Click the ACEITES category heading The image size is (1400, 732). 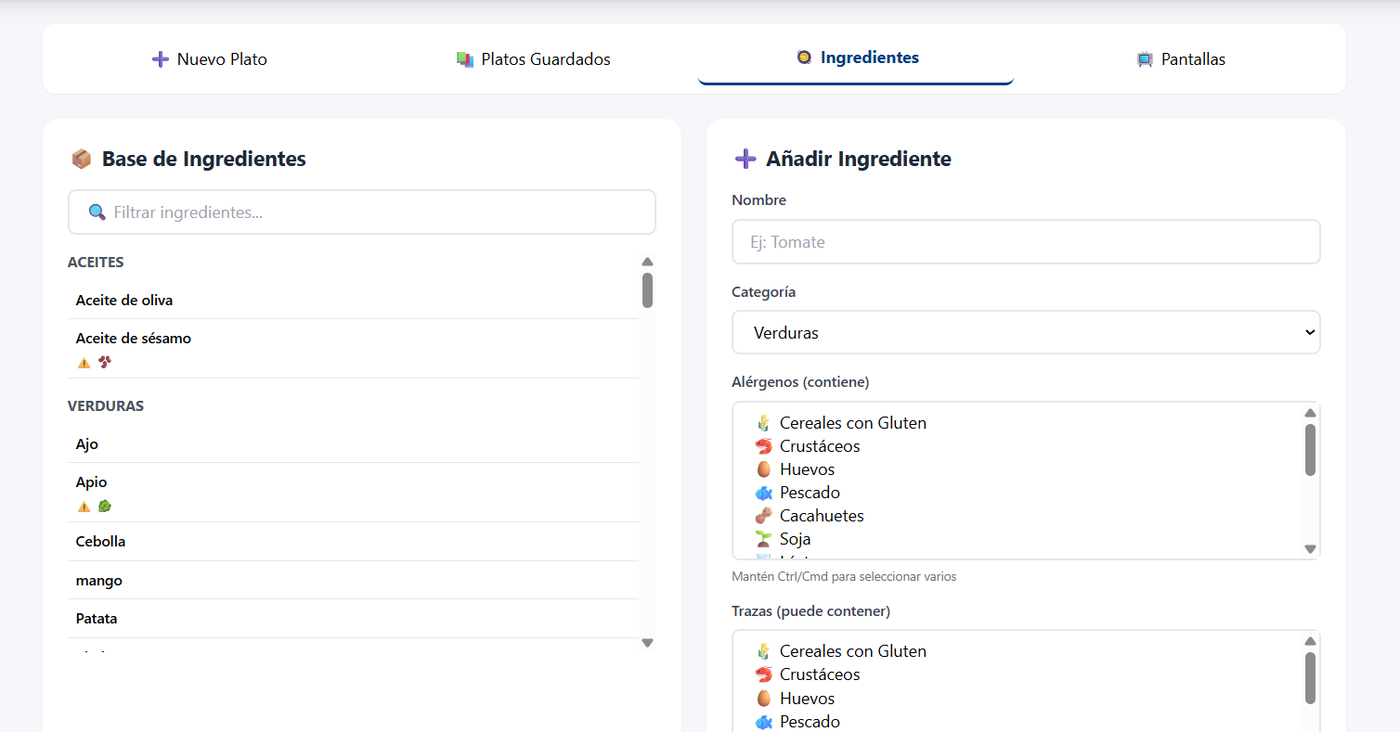click(x=96, y=262)
